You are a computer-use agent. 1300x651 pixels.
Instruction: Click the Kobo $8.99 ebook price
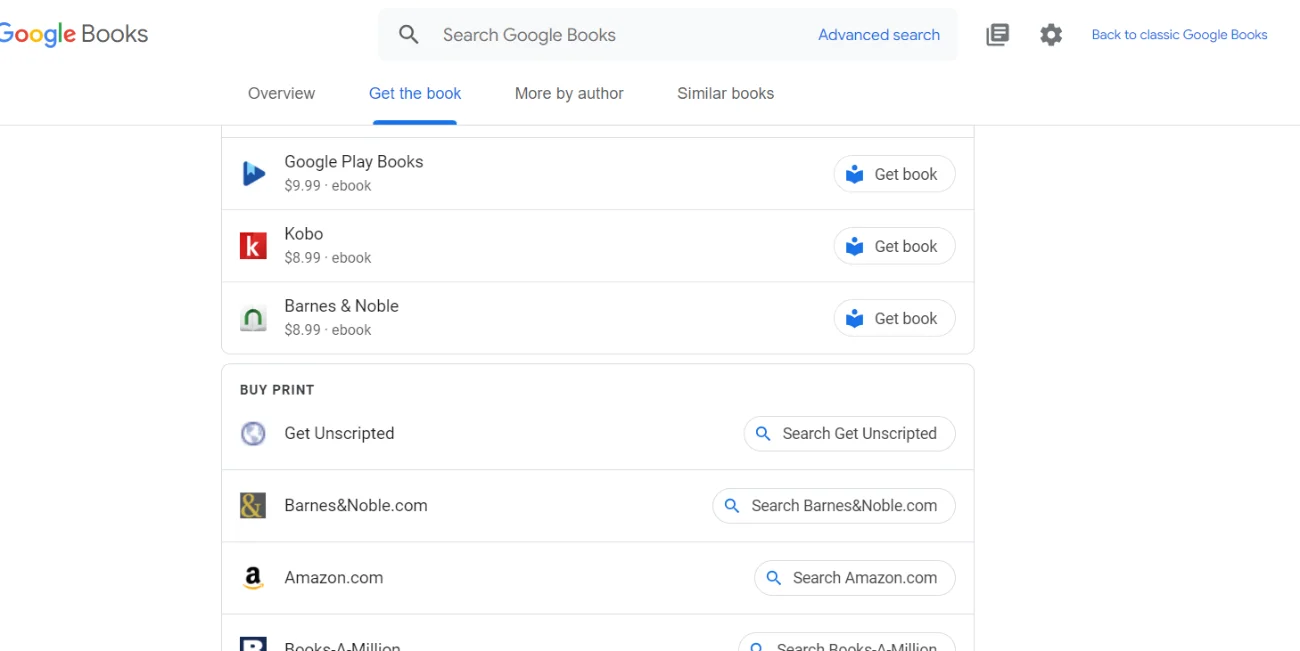[328, 258]
